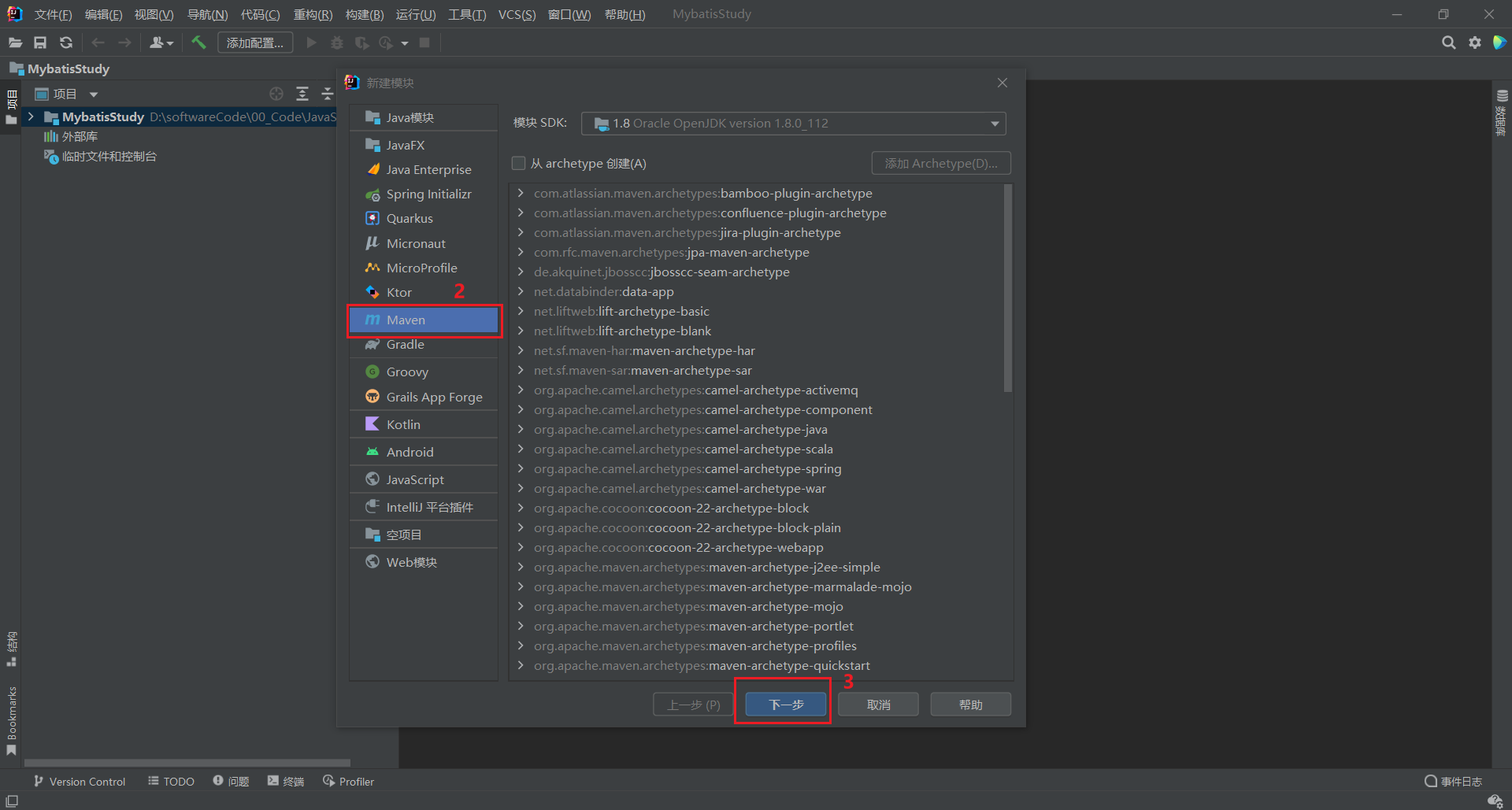Open the 编辑(E) menu

pos(103,14)
